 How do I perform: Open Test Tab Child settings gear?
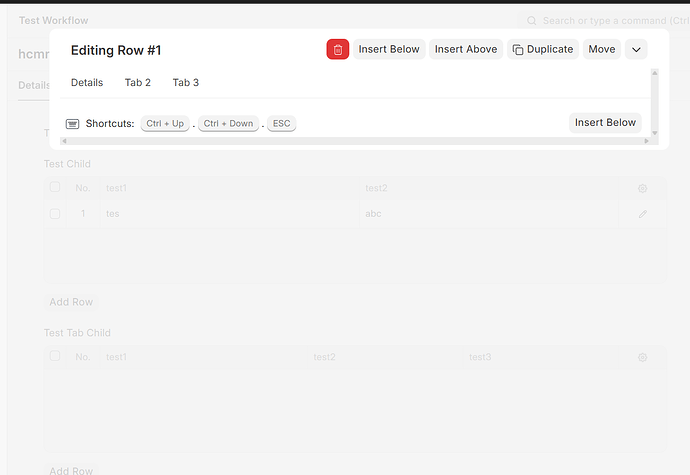tap(643, 357)
